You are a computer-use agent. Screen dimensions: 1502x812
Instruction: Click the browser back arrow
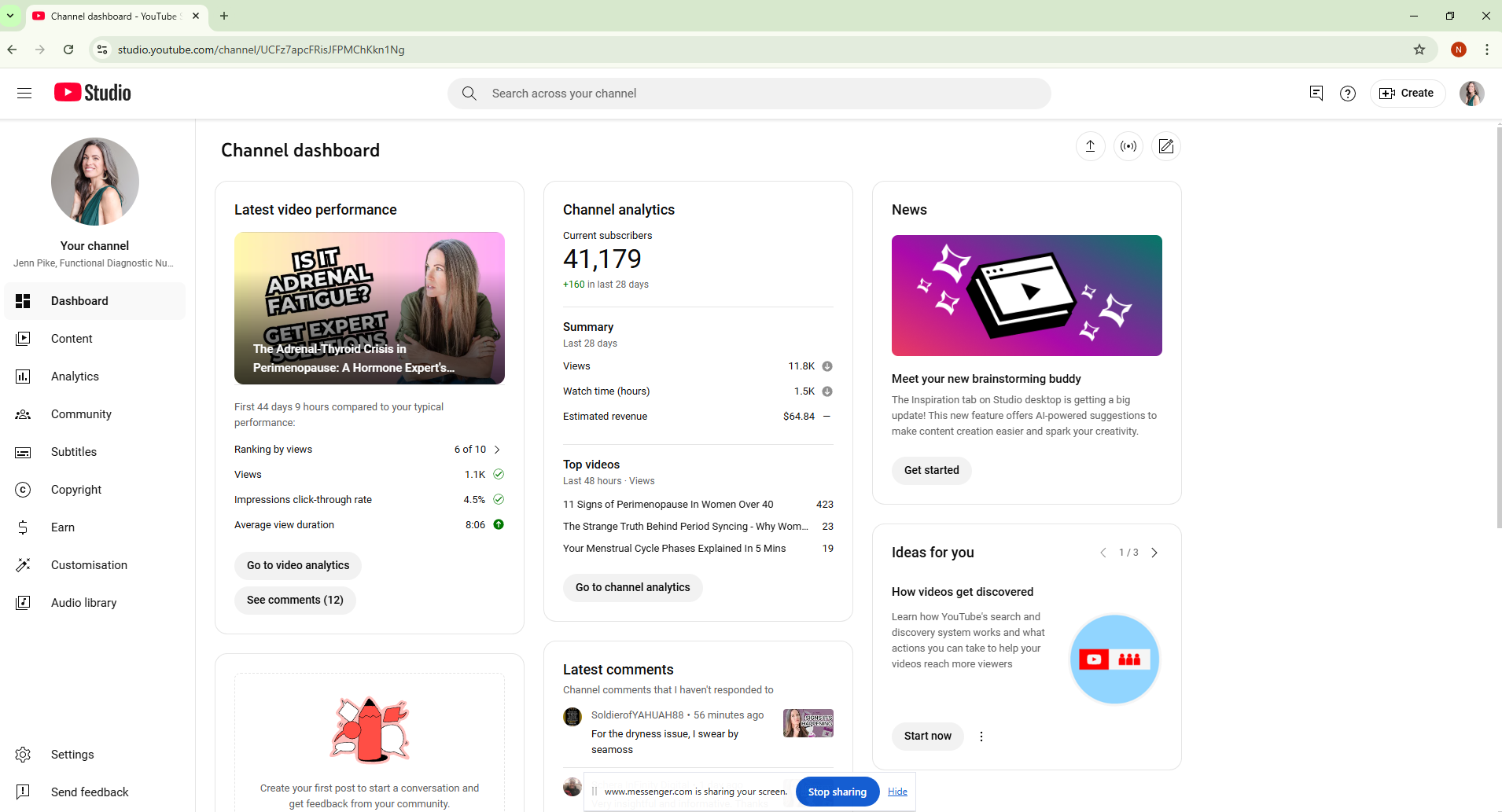tap(12, 50)
